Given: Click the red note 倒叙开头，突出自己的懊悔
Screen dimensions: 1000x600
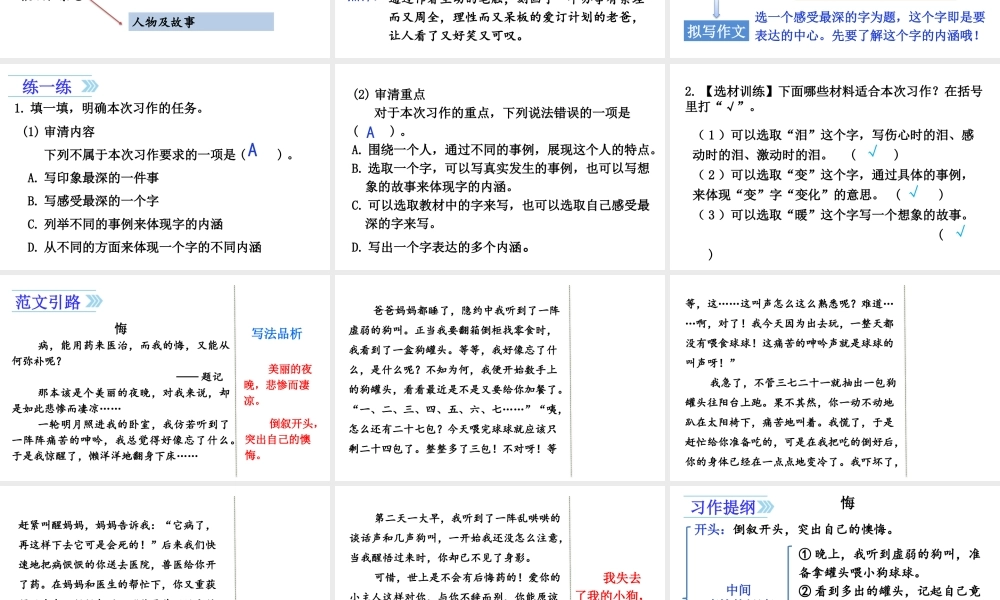Looking at the screenshot, I should point(281,439).
